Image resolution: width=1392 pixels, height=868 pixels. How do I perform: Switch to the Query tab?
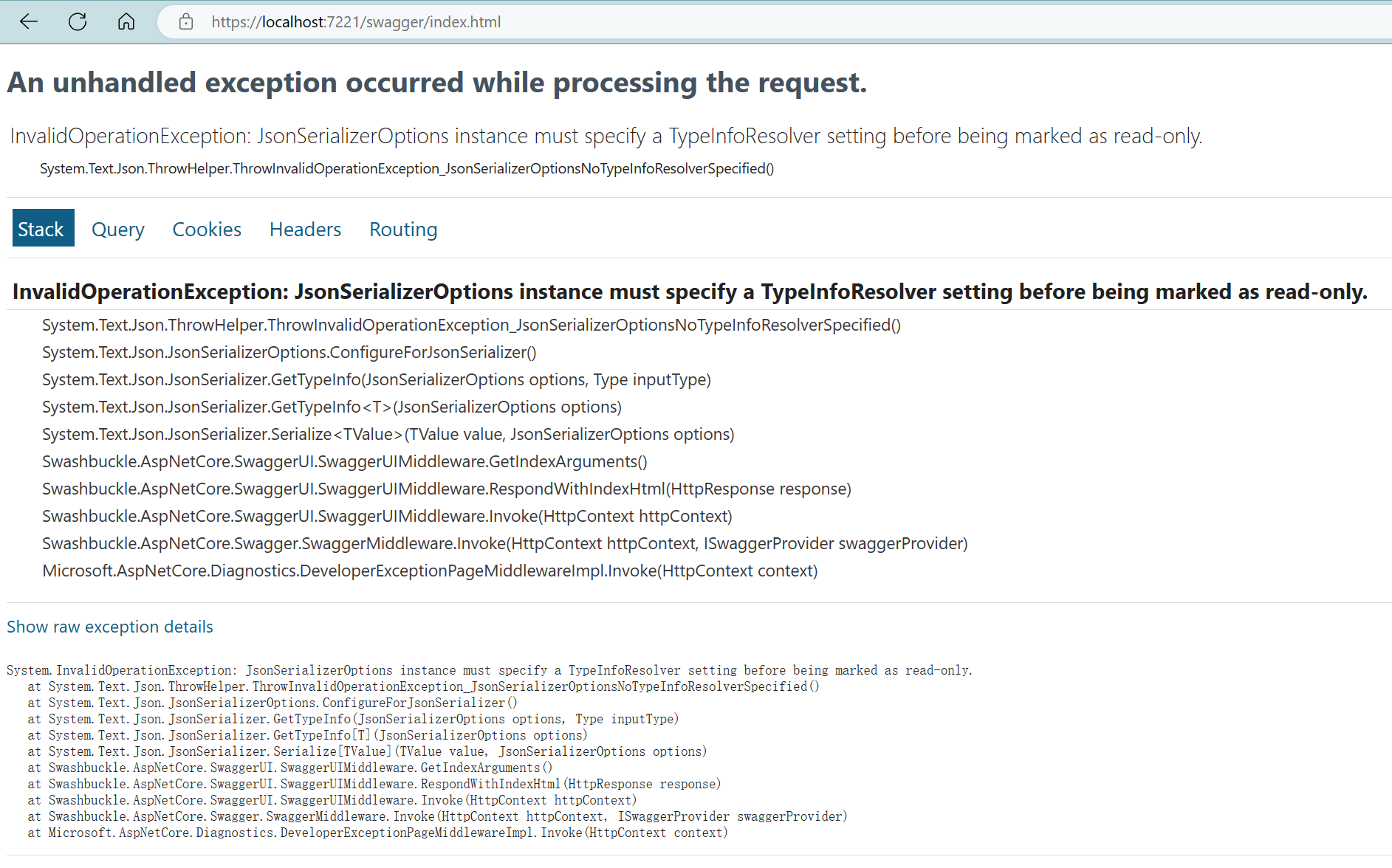click(117, 229)
